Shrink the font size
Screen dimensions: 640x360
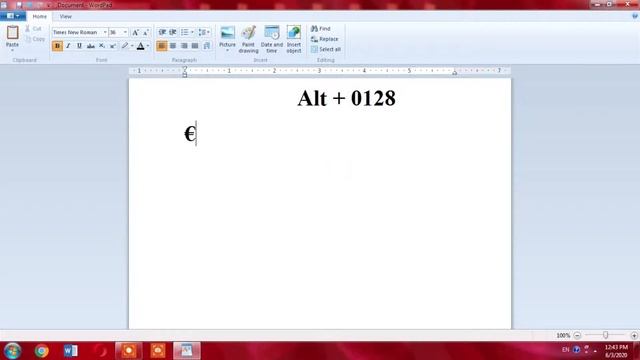(146, 32)
